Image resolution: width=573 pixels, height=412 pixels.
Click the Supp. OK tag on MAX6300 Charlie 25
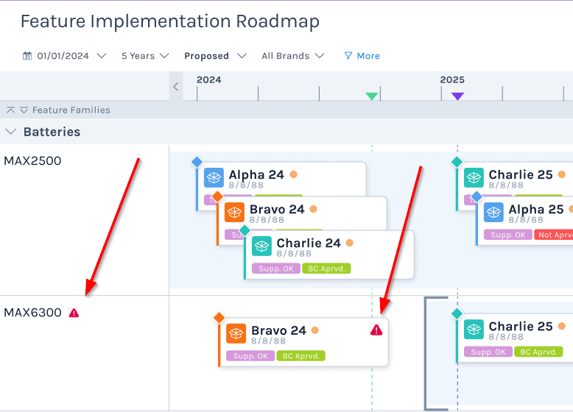(488, 352)
